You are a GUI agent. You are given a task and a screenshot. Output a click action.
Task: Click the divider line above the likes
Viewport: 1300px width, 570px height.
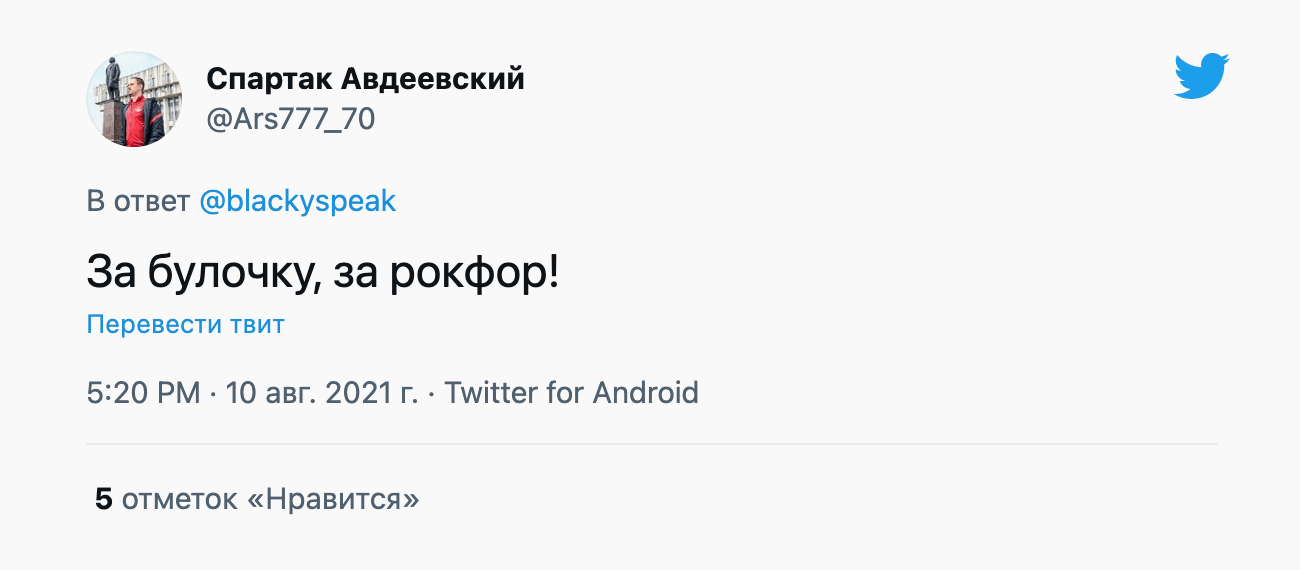coord(652,443)
